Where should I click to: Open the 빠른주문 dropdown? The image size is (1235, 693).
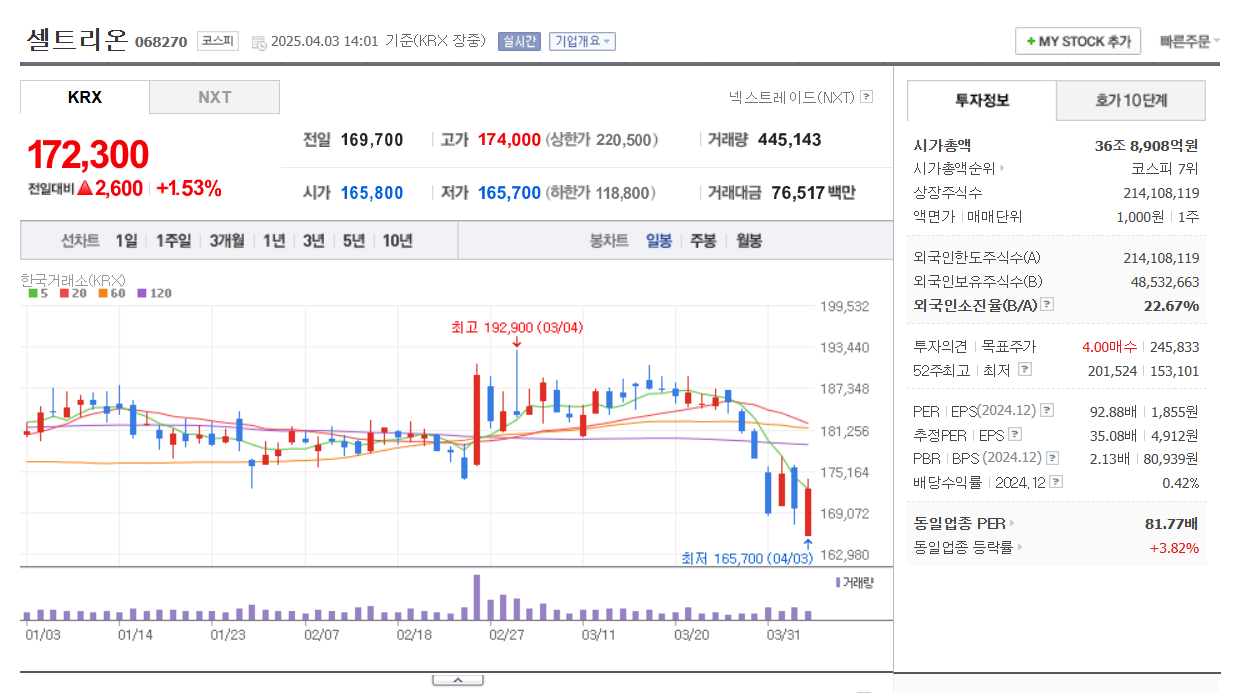[1189, 42]
